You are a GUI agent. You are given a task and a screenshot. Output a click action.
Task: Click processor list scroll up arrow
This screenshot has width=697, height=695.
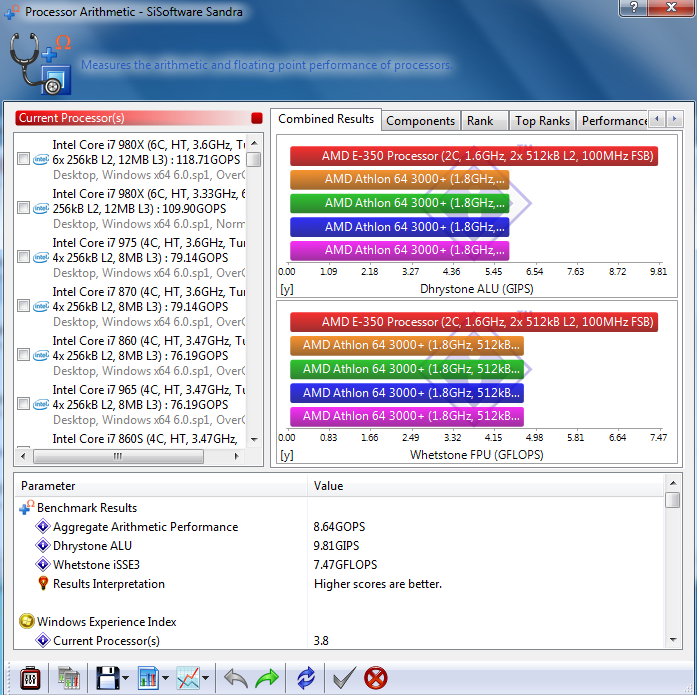pyautogui.click(x=254, y=143)
